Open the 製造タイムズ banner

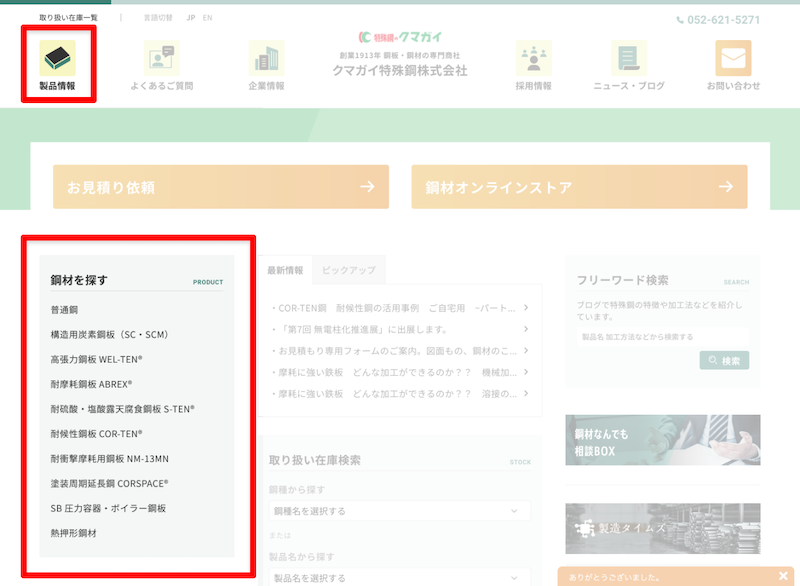click(663, 528)
